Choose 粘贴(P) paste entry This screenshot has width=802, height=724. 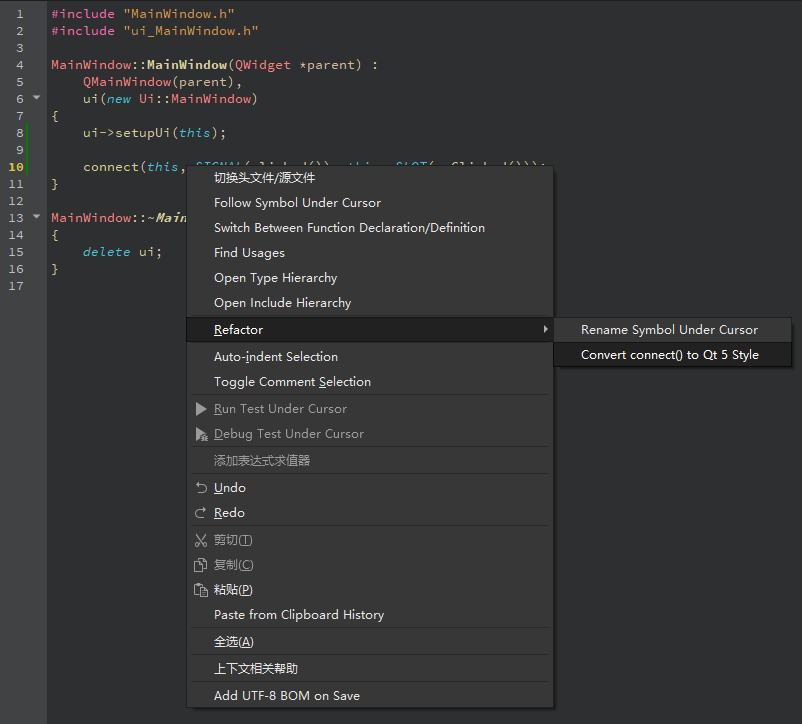pos(370,590)
